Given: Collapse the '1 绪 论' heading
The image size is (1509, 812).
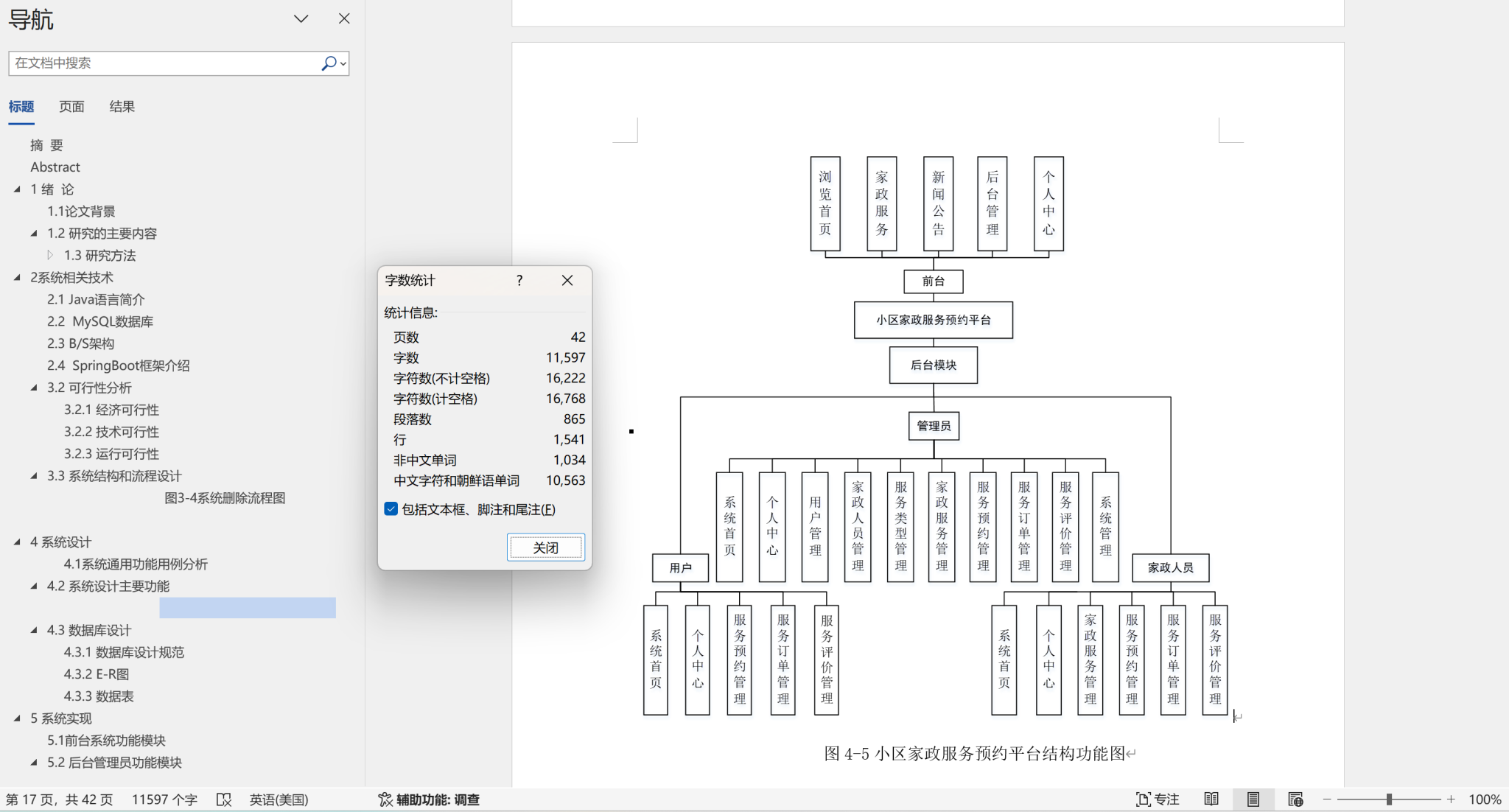Looking at the screenshot, I should pos(17,189).
